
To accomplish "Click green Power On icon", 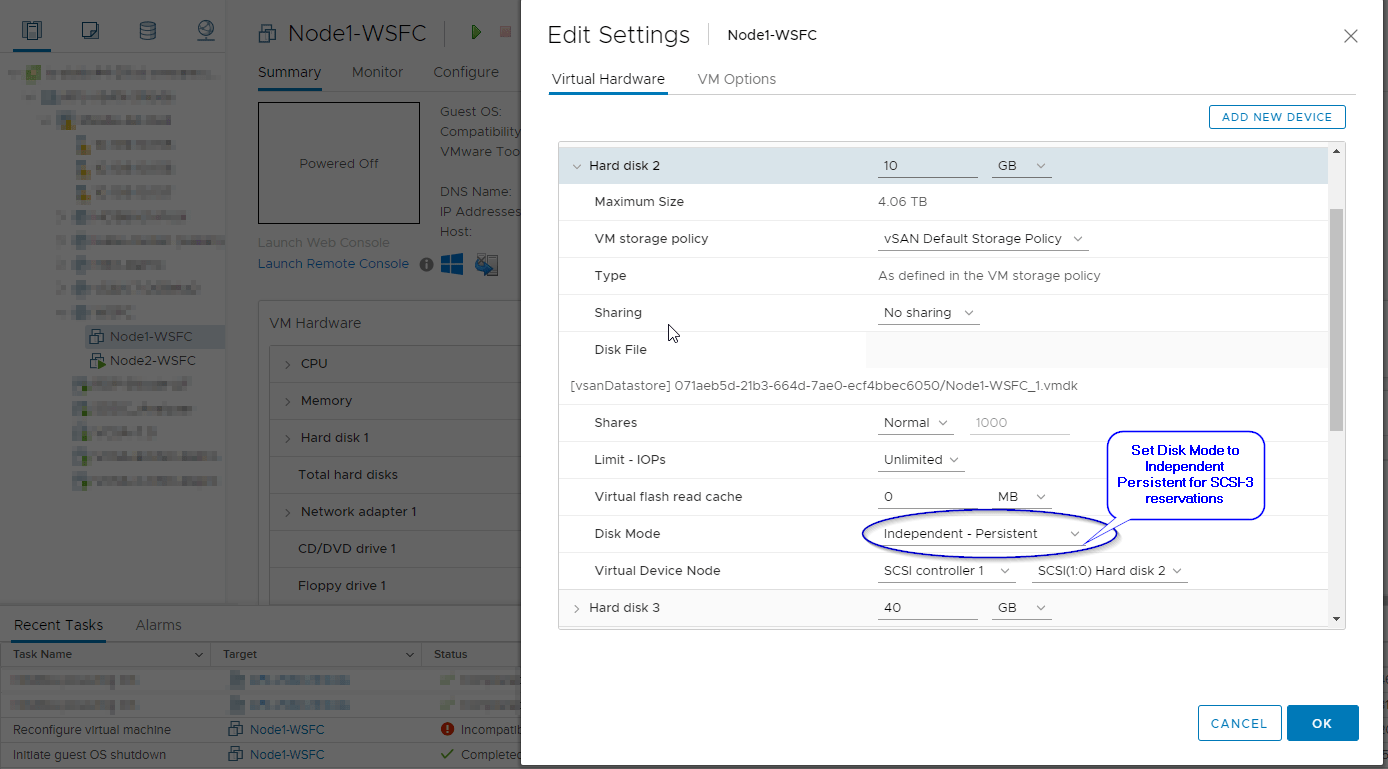I will (476, 33).
